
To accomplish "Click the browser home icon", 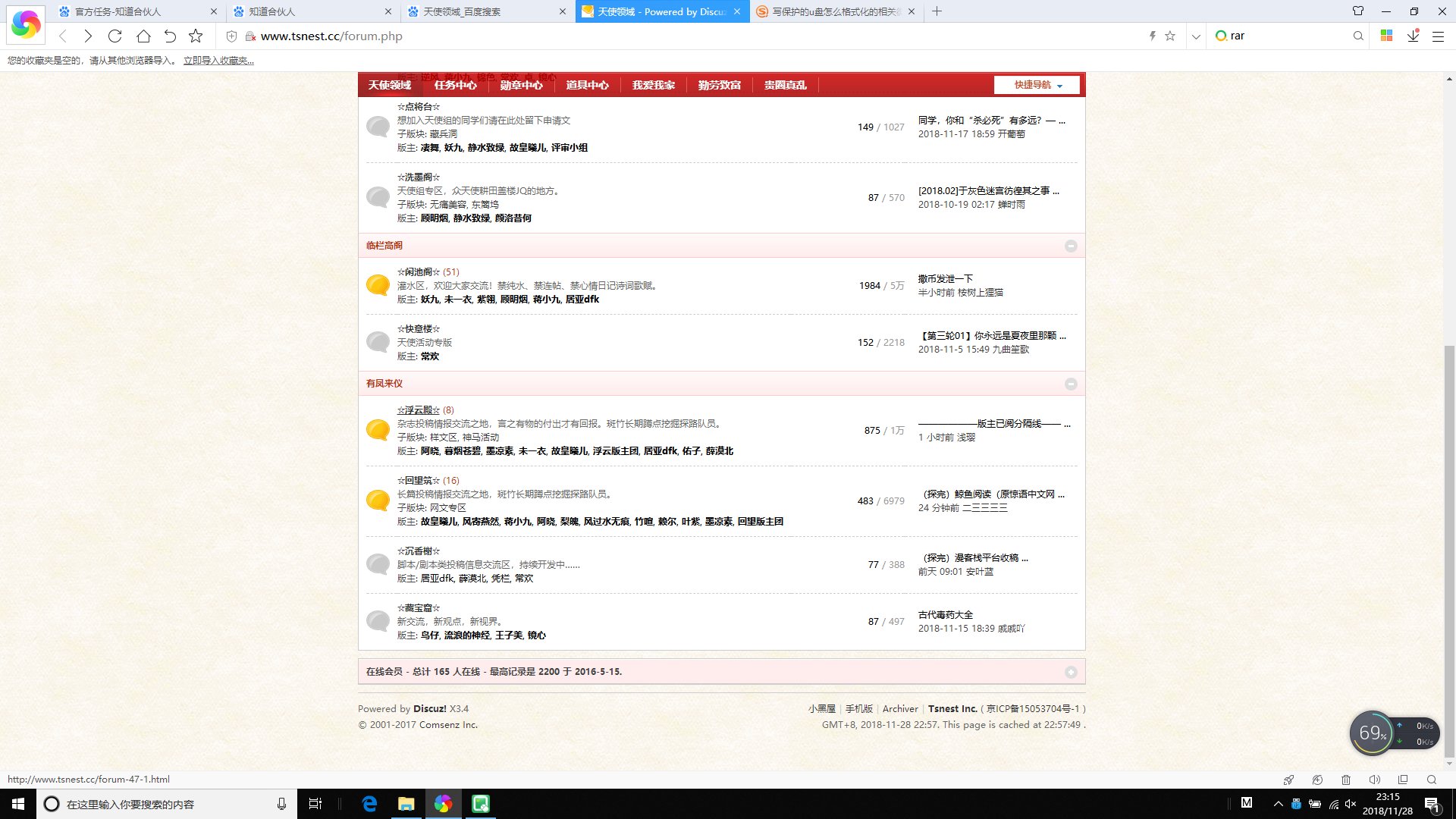I will point(143,36).
